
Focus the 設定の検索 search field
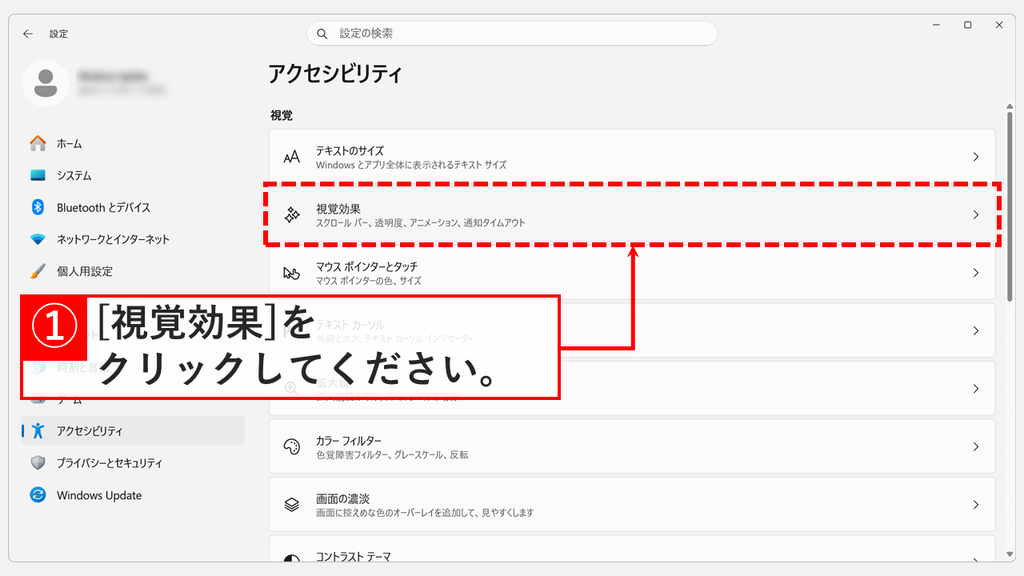click(x=512, y=33)
